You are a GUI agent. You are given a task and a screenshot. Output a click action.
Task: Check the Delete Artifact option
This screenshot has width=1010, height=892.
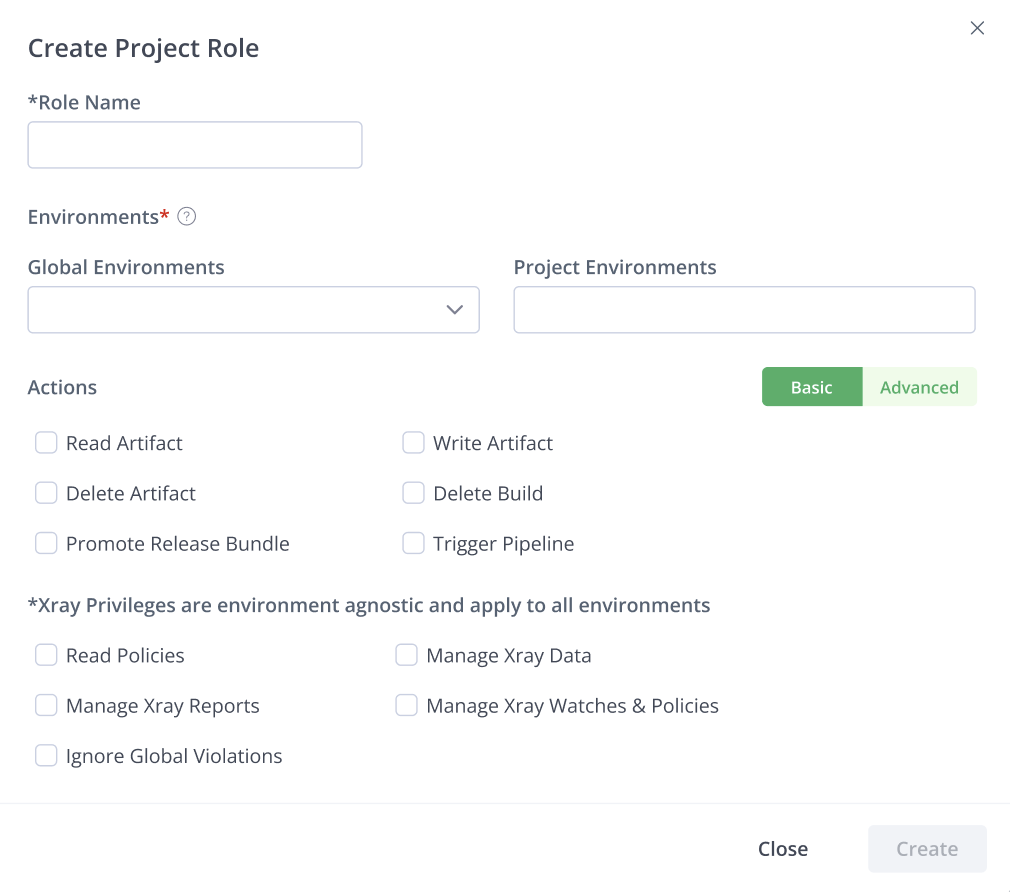46,492
